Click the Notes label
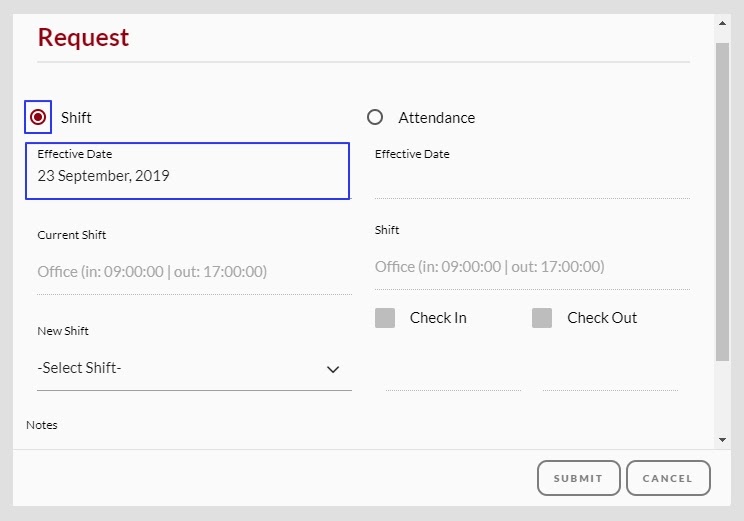744x521 pixels. pyautogui.click(x=42, y=425)
